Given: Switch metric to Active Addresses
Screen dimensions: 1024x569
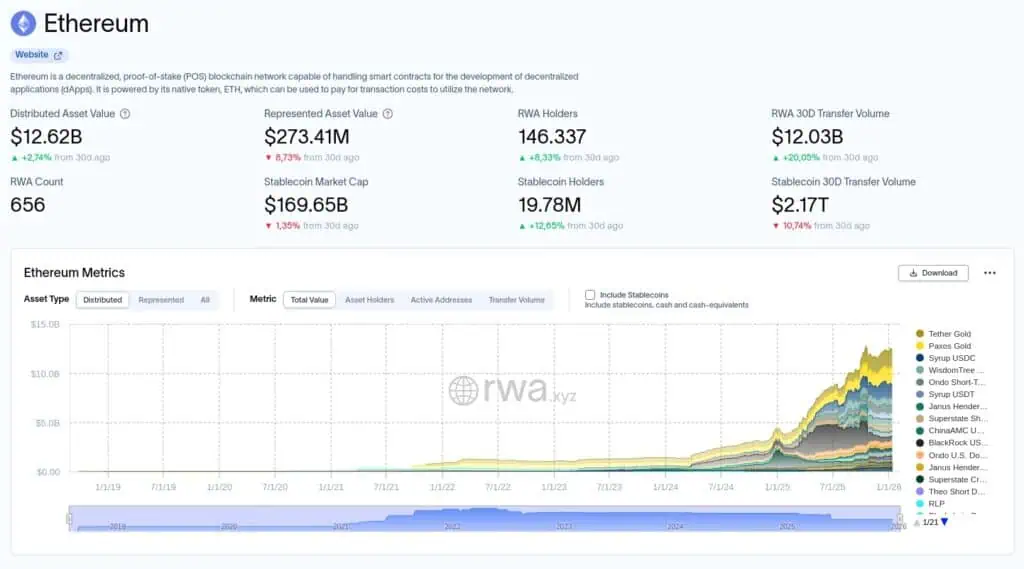Looking at the screenshot, I should tap(440, 300).
